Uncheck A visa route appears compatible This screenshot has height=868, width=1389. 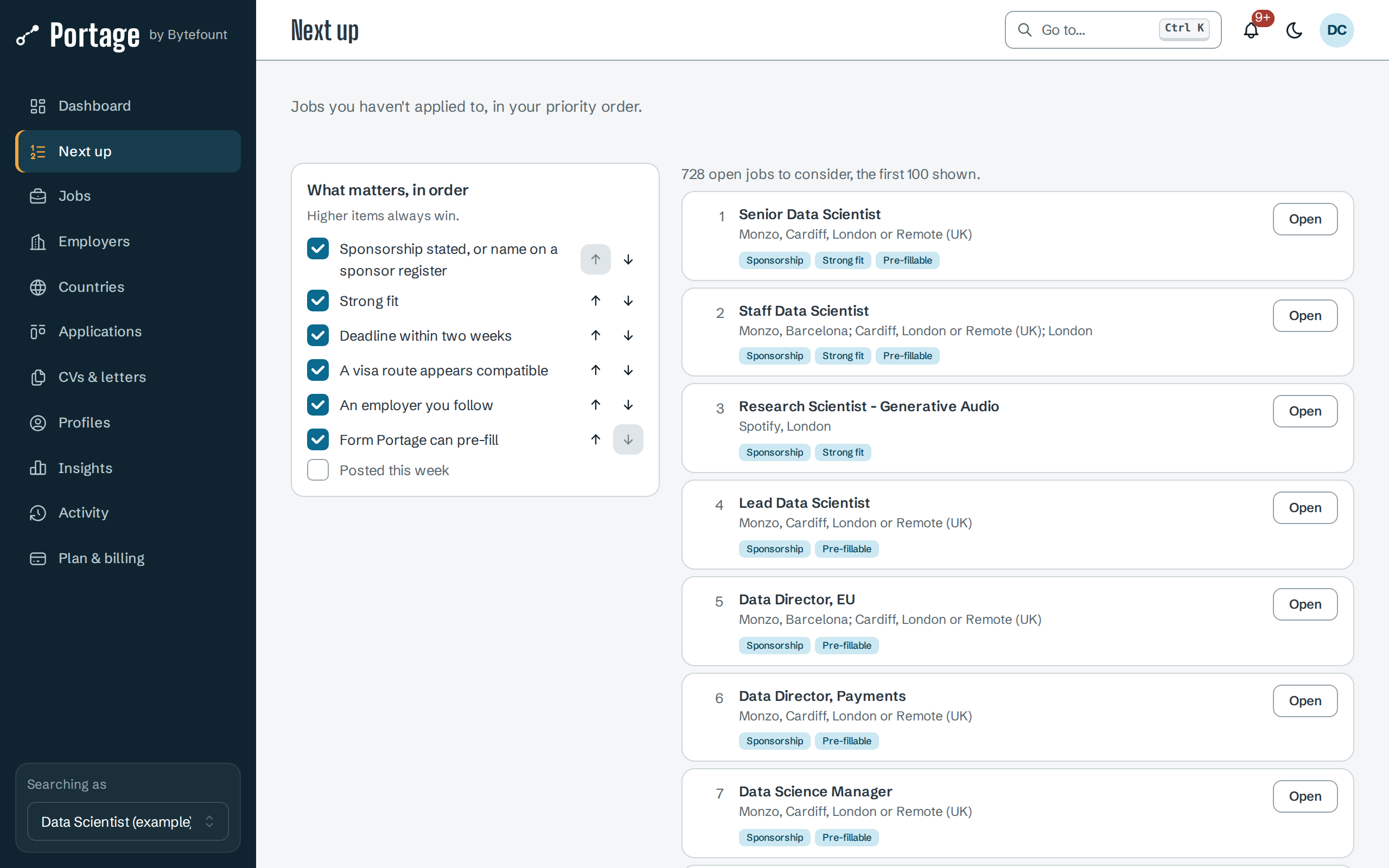318,371
